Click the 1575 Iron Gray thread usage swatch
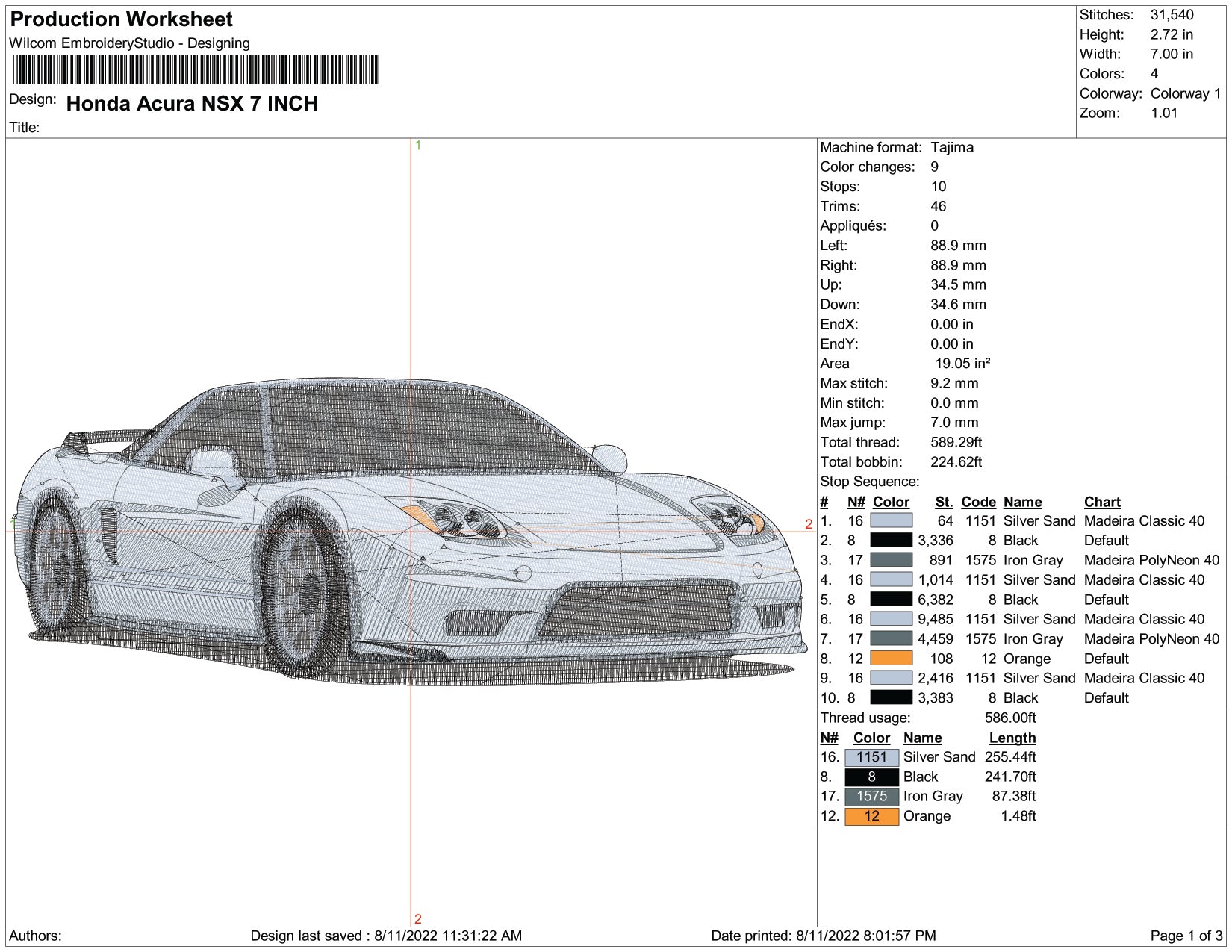Image resolution: width=1232 pixels, height=952 pixels. point(871,797)
